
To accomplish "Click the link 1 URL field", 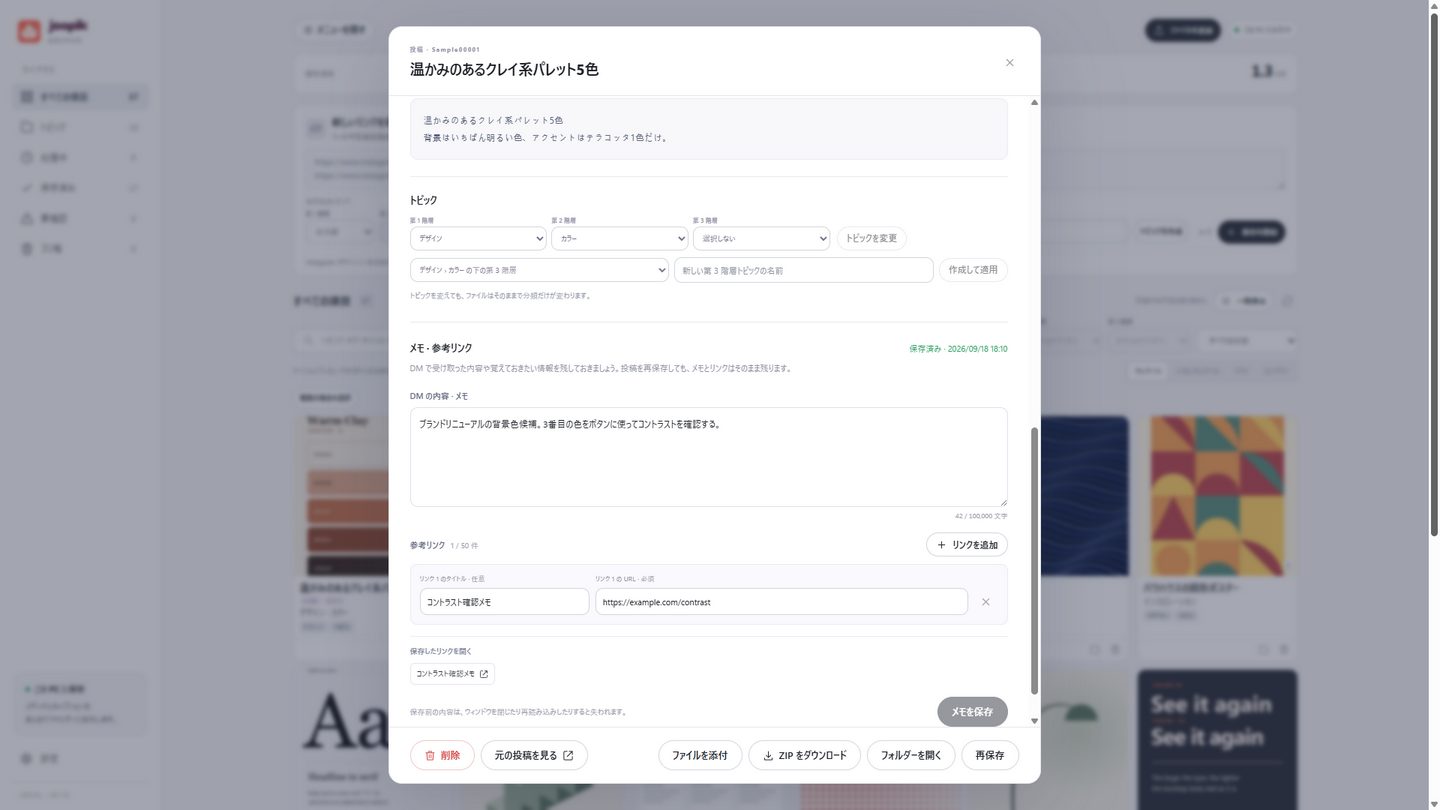I will click(x=781, y=602).
